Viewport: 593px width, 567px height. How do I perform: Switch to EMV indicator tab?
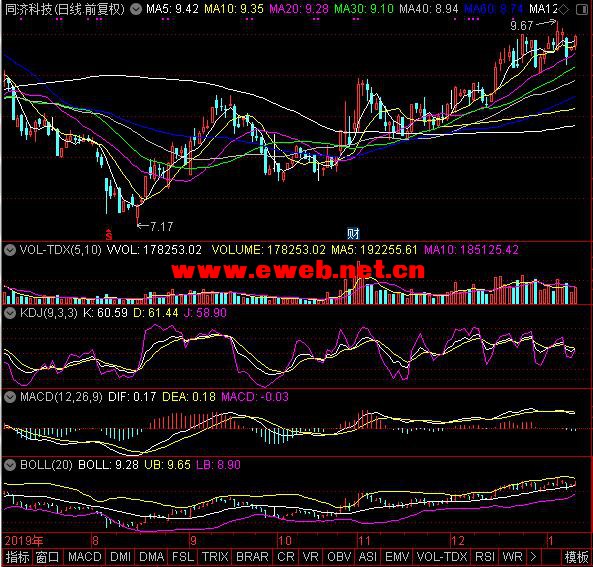(x=397, y=557)
